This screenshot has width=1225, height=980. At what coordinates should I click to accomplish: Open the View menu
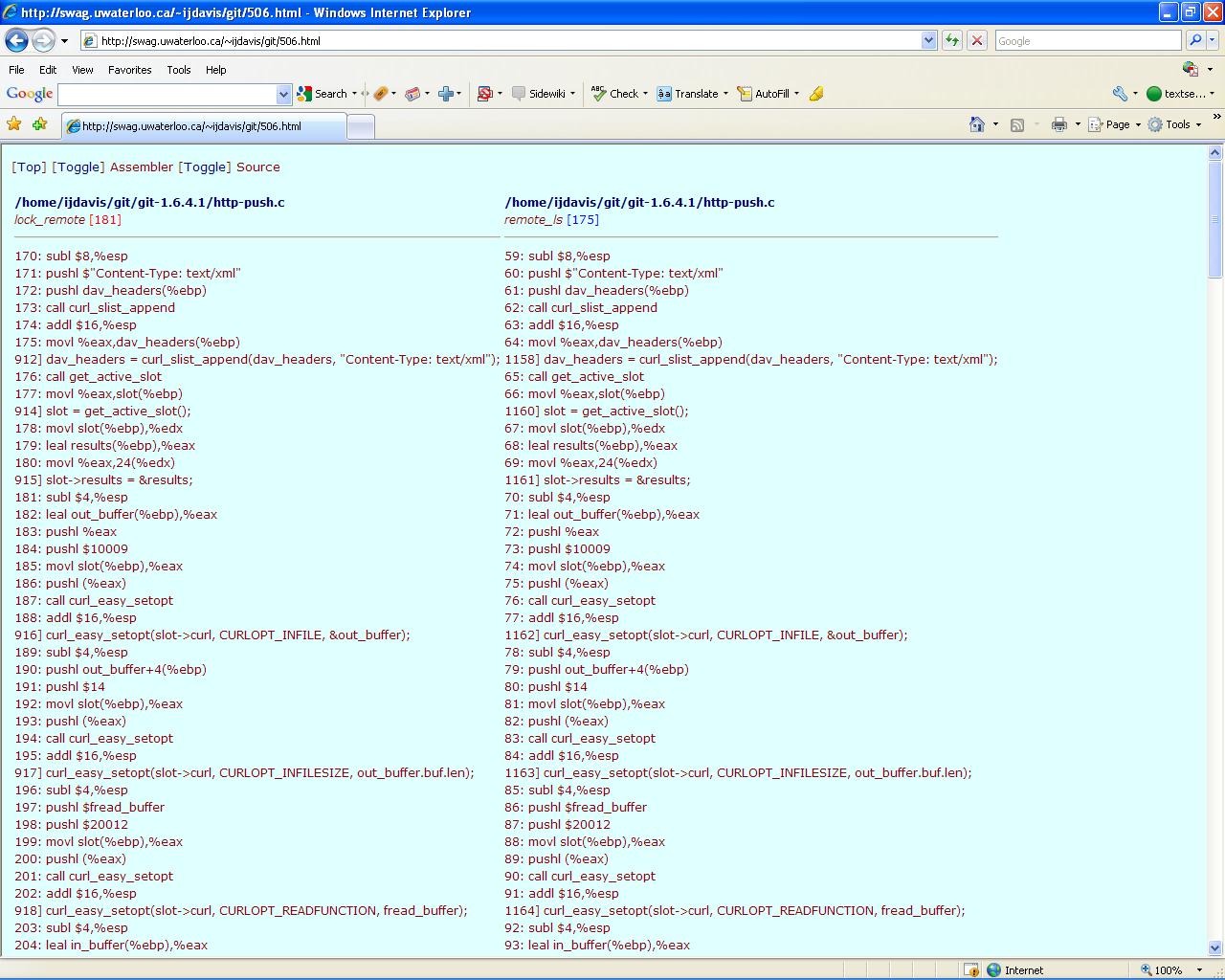(x=82, y=70)
